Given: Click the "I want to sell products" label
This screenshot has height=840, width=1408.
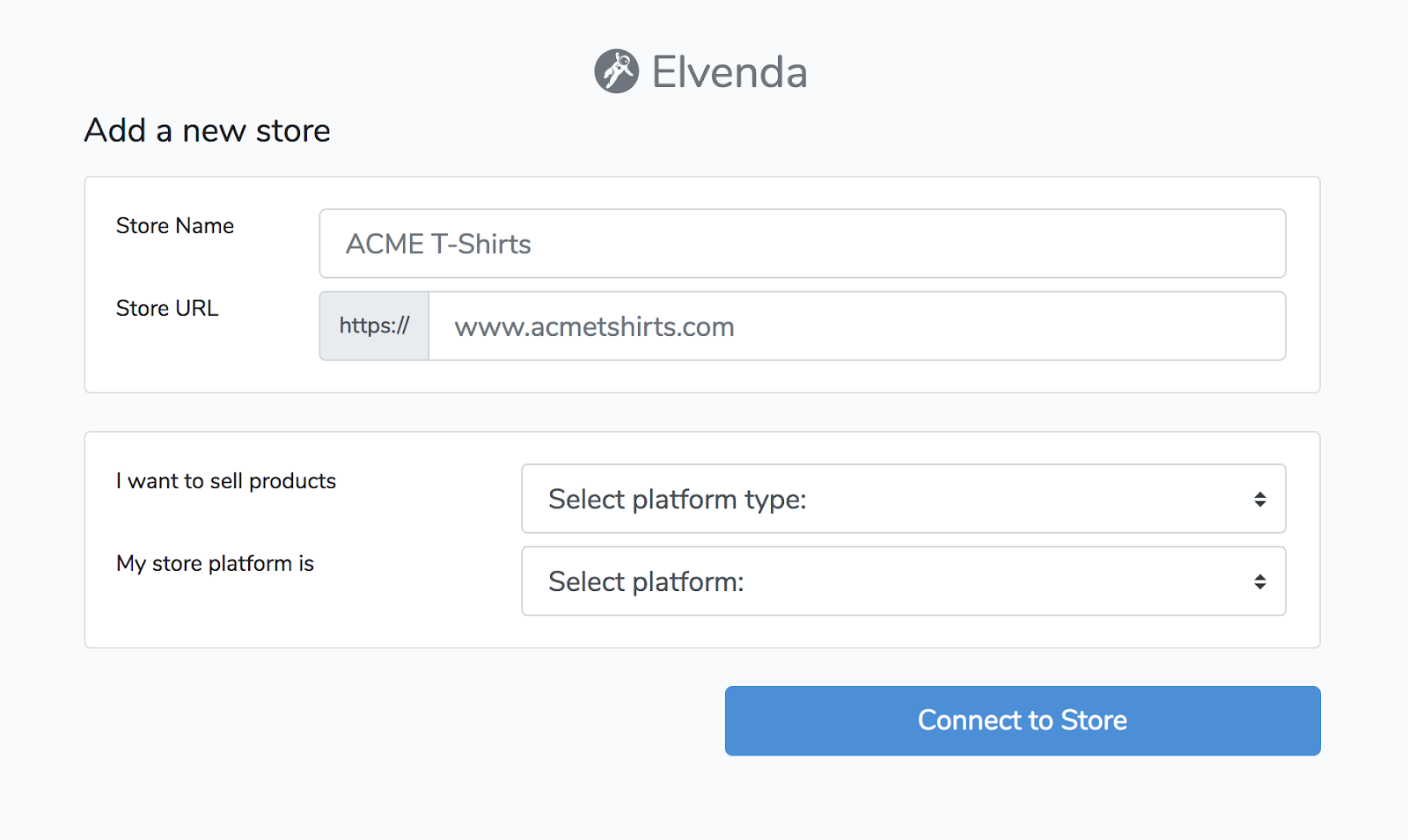Looking at the screenshot, I should coord(225,481).
